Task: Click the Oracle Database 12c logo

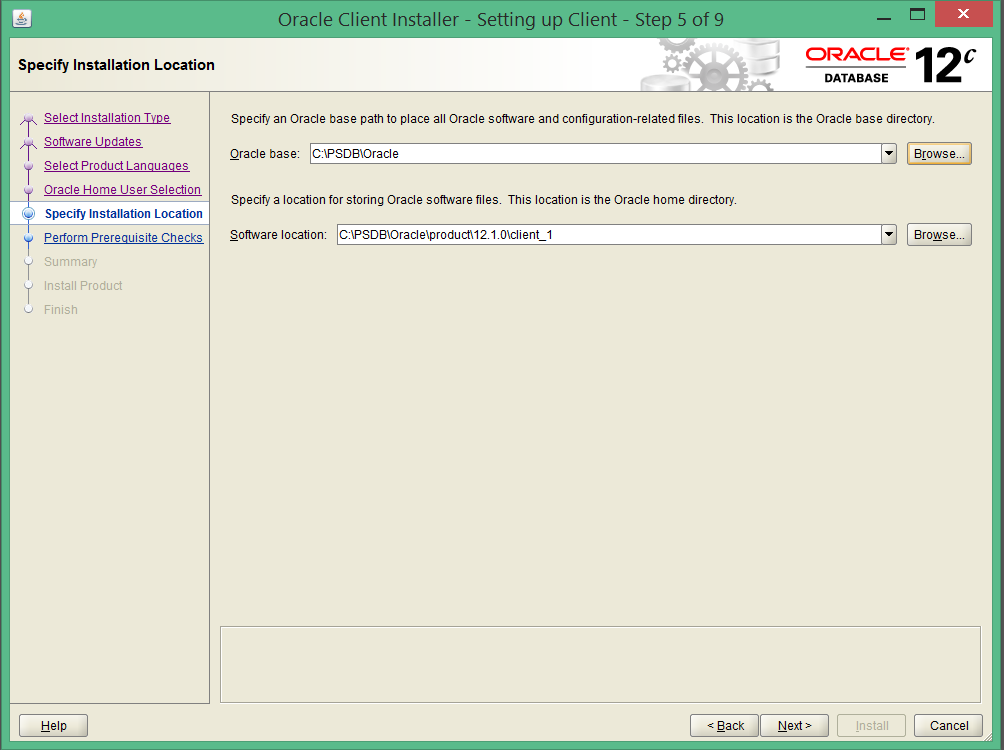Action: pos(890,65)
